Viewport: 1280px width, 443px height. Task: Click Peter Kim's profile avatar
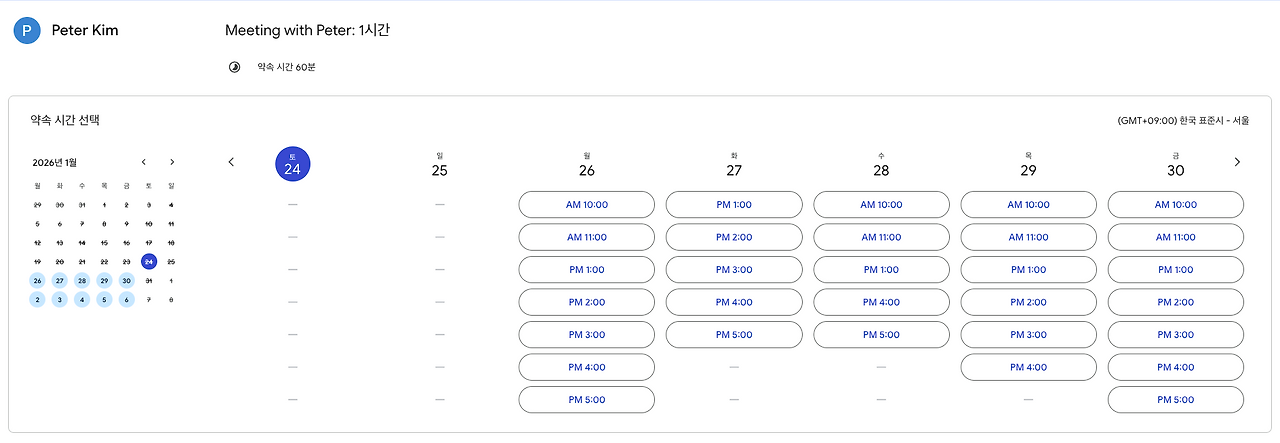pos(26,31)
